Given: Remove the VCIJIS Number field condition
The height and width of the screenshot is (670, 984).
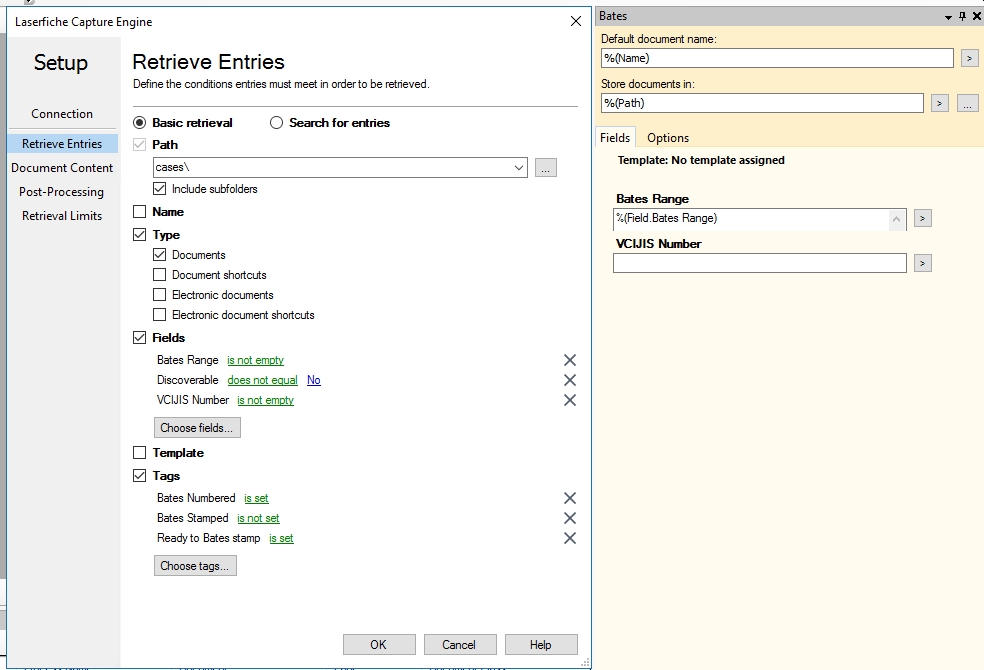Looking at the screenshot, I should coord(569,400).
